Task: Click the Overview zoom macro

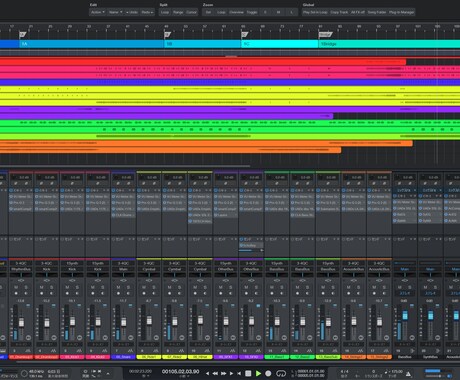Action: (236, 12)
